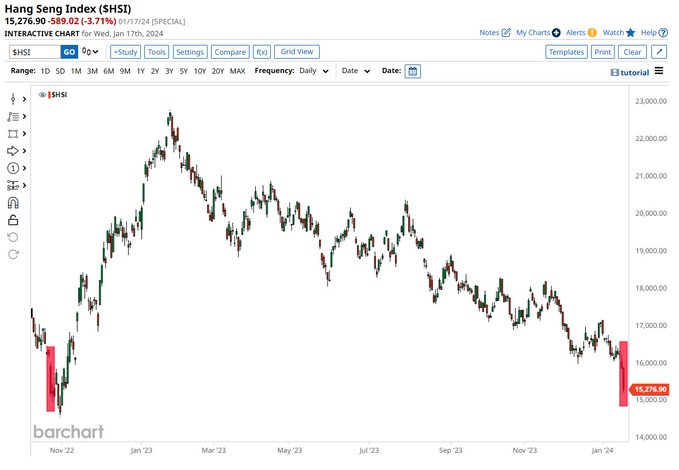Select the 3M range
Screen dimensions: 679x470
pyautogui.click(x=92, y=71)
